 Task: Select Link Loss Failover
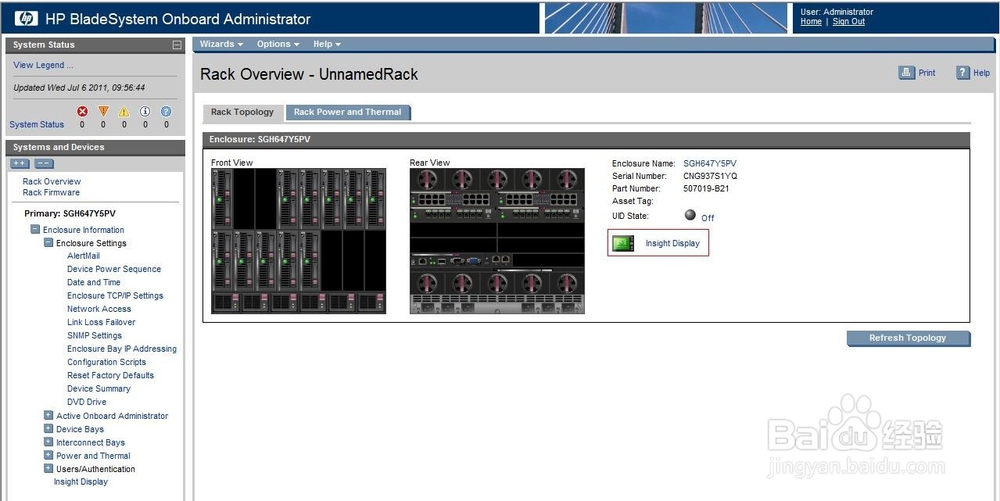101,323
